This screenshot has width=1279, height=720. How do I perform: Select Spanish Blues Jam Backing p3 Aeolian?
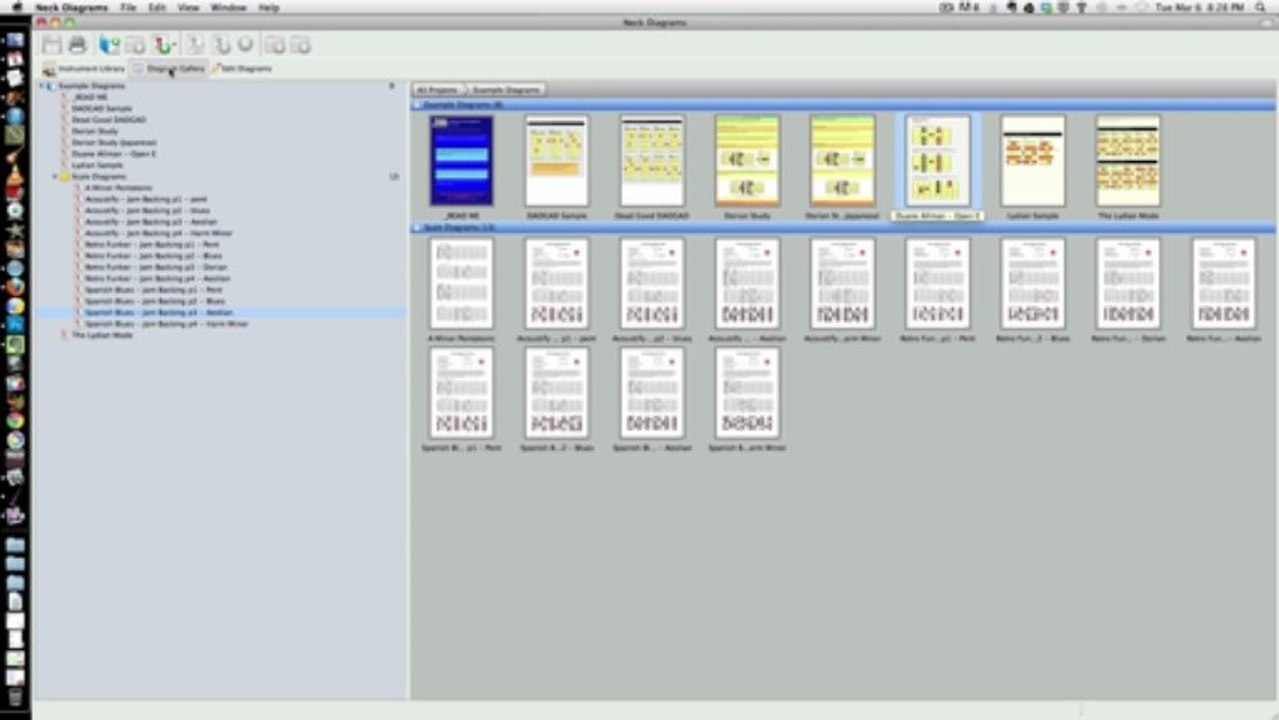[158, 312]
